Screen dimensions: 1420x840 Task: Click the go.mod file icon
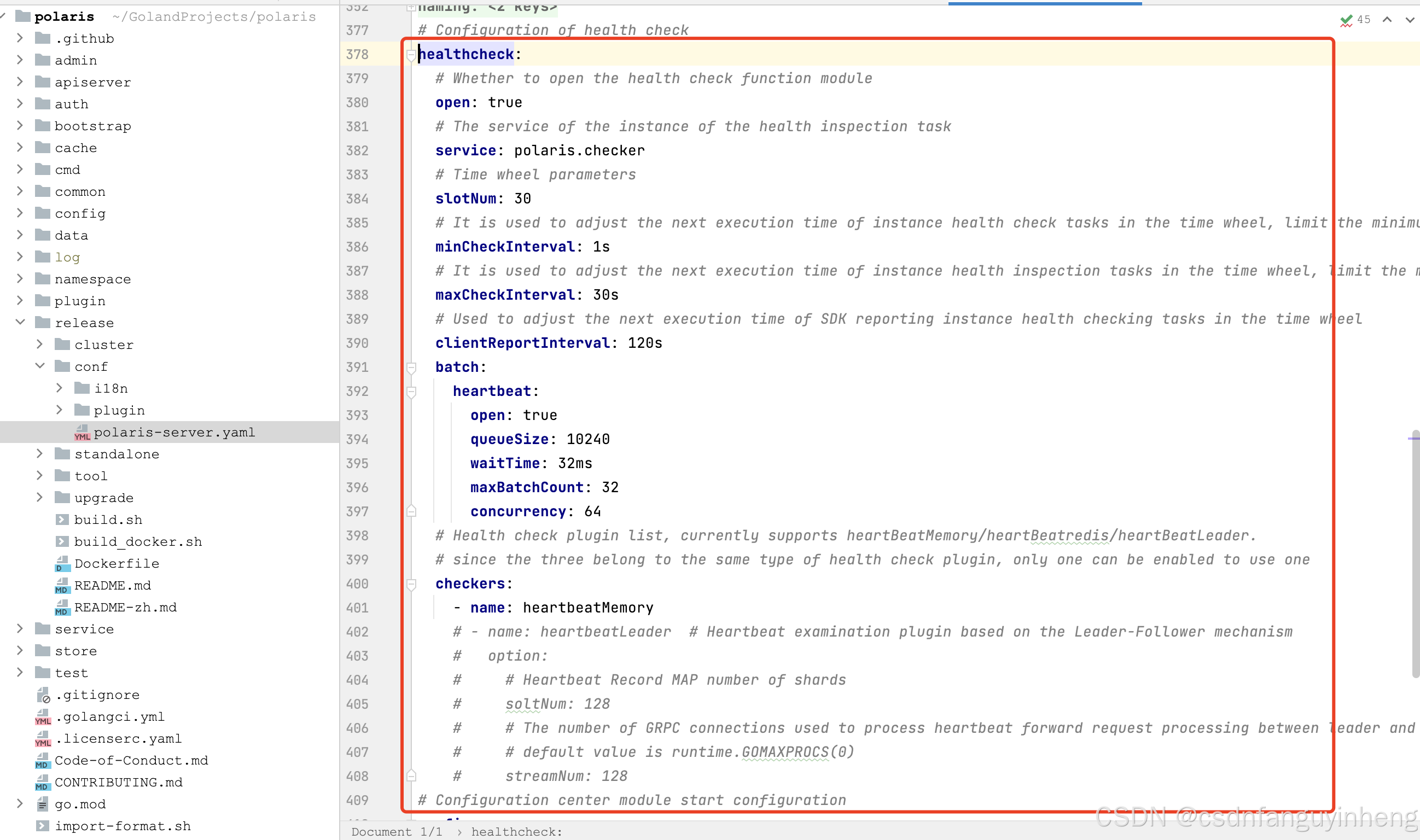pyautogui.click(x=43, y=804)
